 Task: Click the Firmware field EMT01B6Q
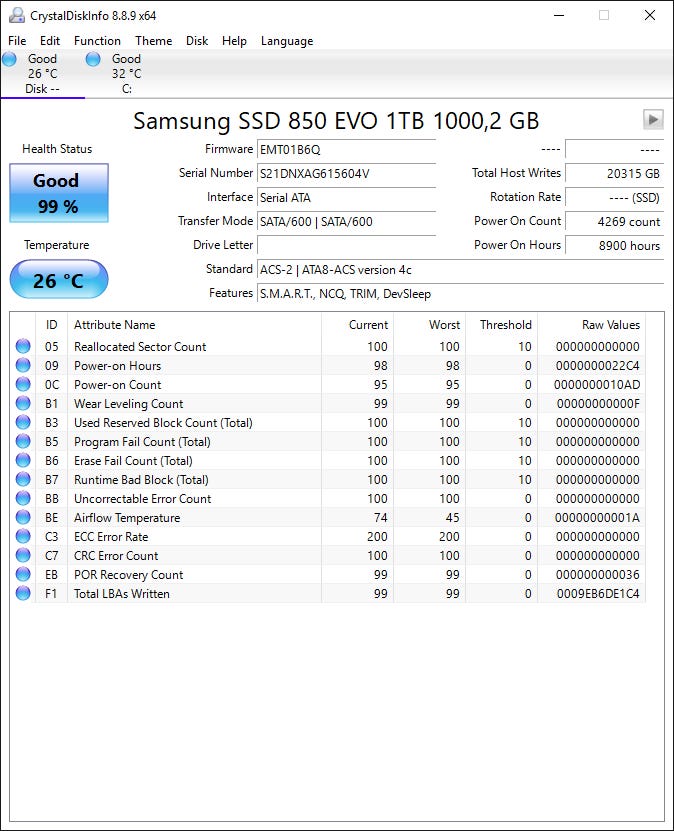pos(347,149)
